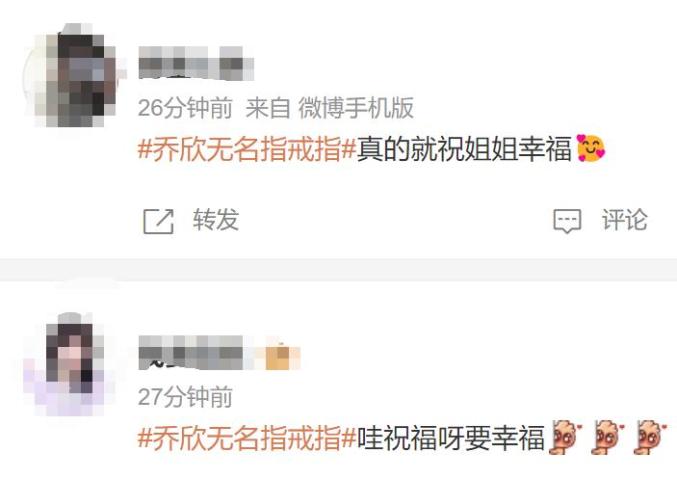
Task: Click the post text 真的就祝姐姐幸福
Action: [465, 148]
